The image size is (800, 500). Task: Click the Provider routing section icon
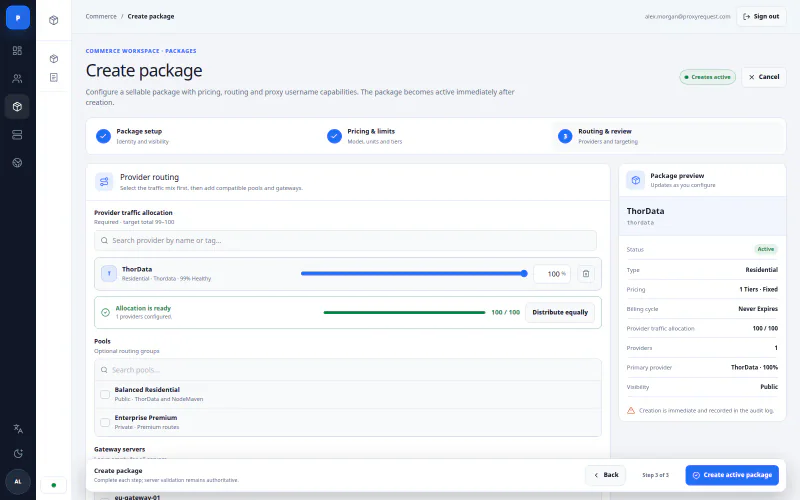pos(104,182)
